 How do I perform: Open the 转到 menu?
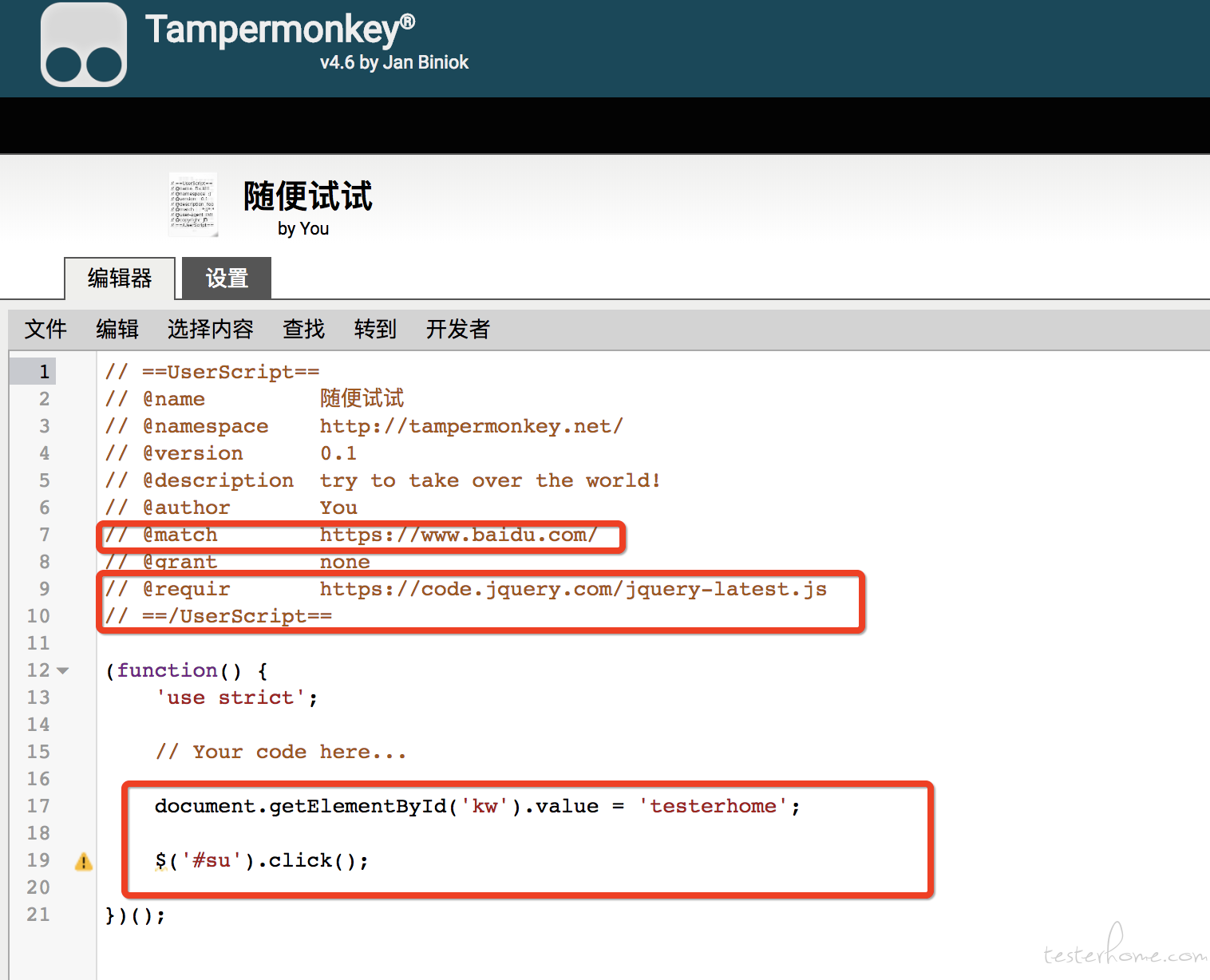(x=375, y=329)
